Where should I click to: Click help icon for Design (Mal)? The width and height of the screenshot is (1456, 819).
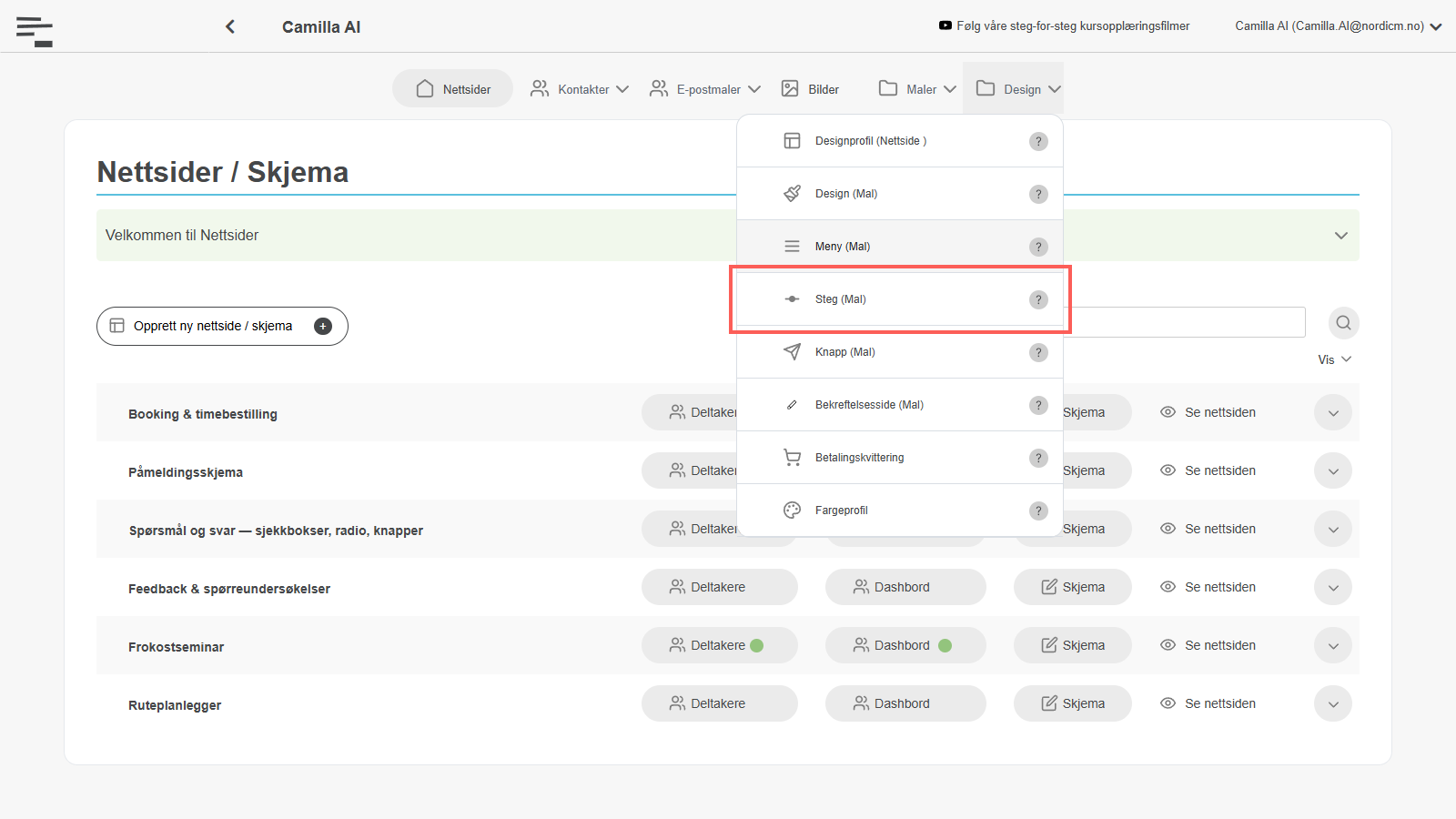1038,194
